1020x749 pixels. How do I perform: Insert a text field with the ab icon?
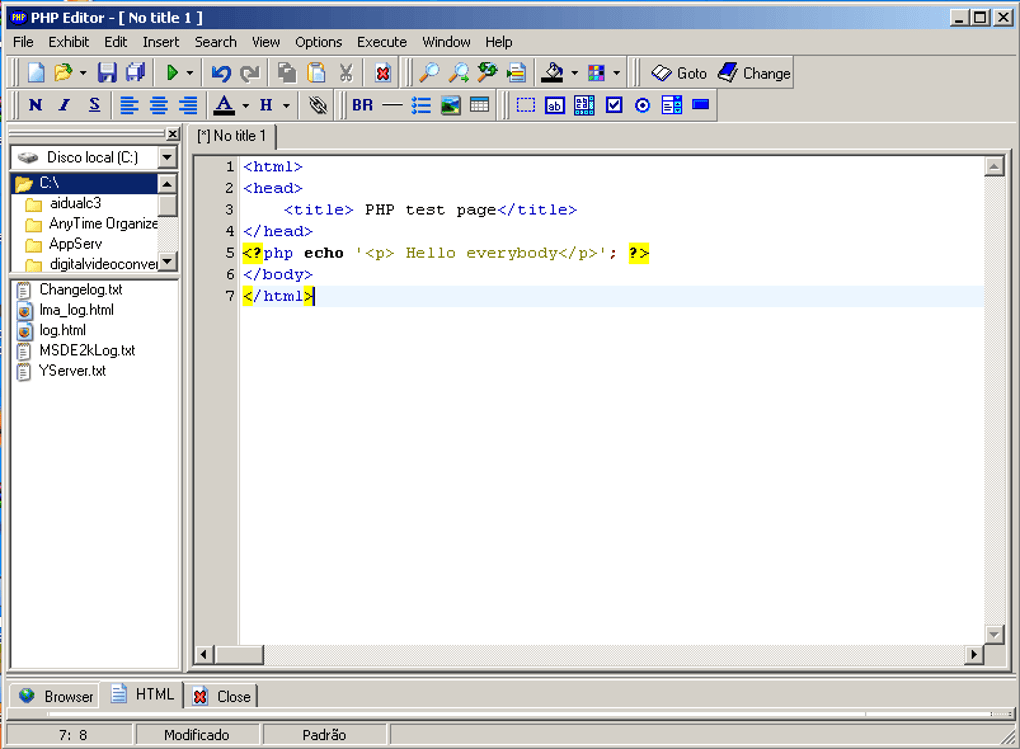[555, 105]
